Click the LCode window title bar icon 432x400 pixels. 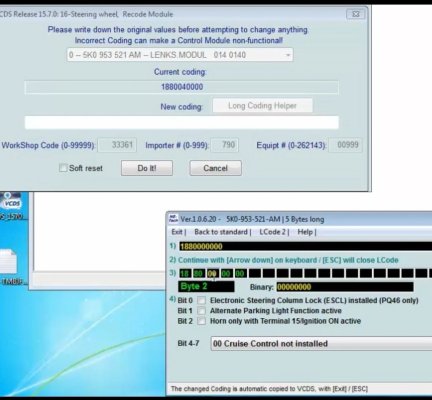click(x=173, y=219)
